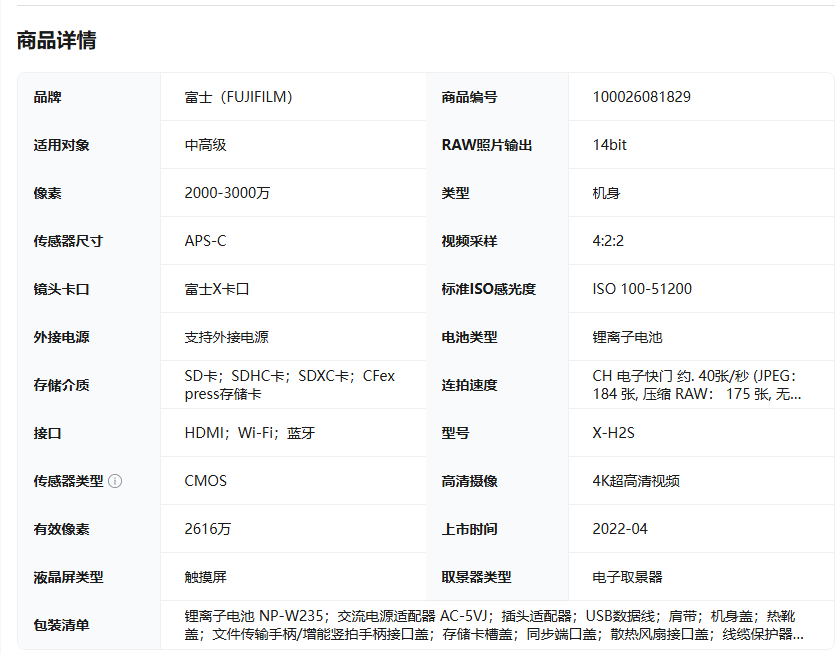Select the model value X-H2S
The image size is (840, 654).
(x=613, y=433)
